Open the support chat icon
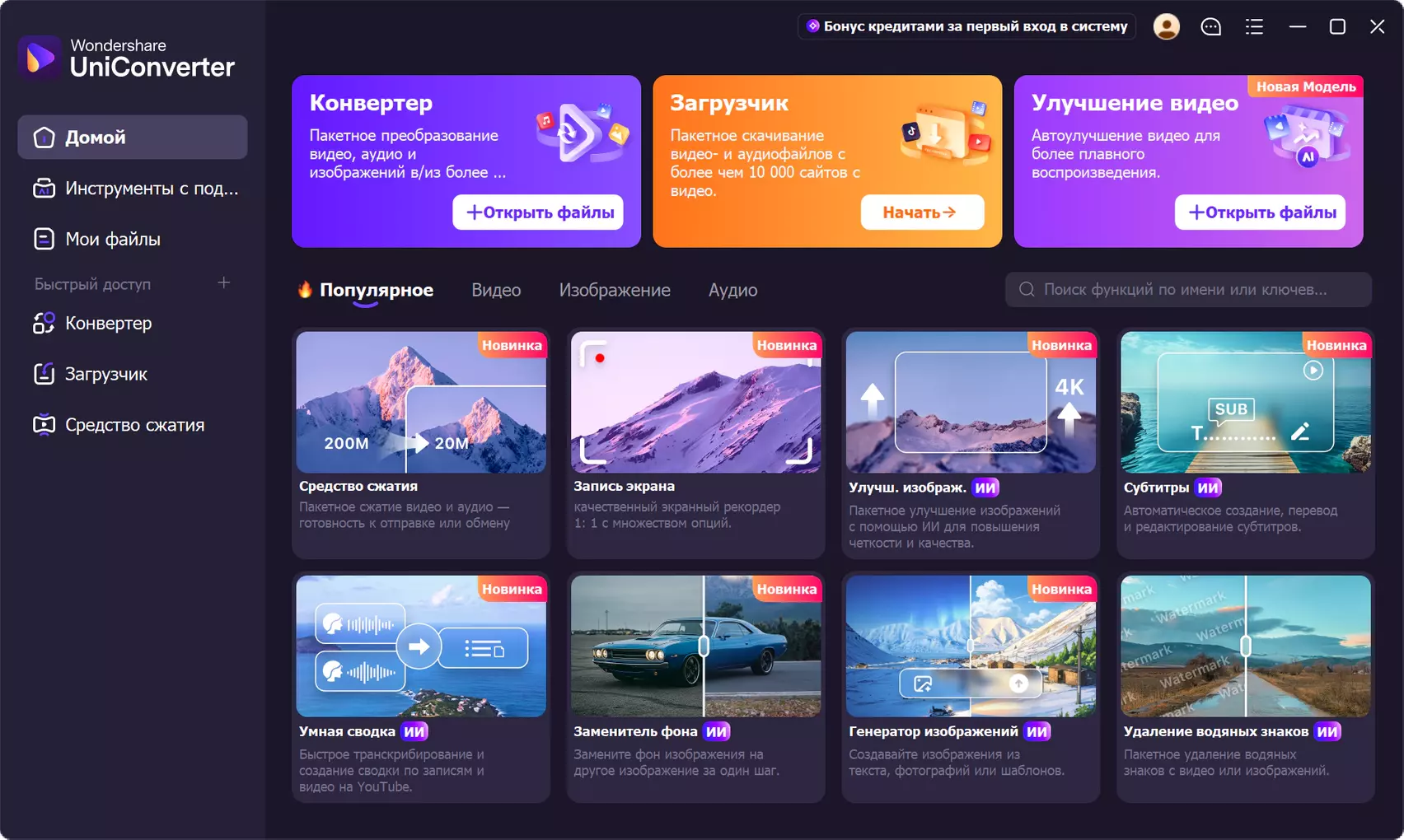The image size is (1404, 840). point(1210,26)
